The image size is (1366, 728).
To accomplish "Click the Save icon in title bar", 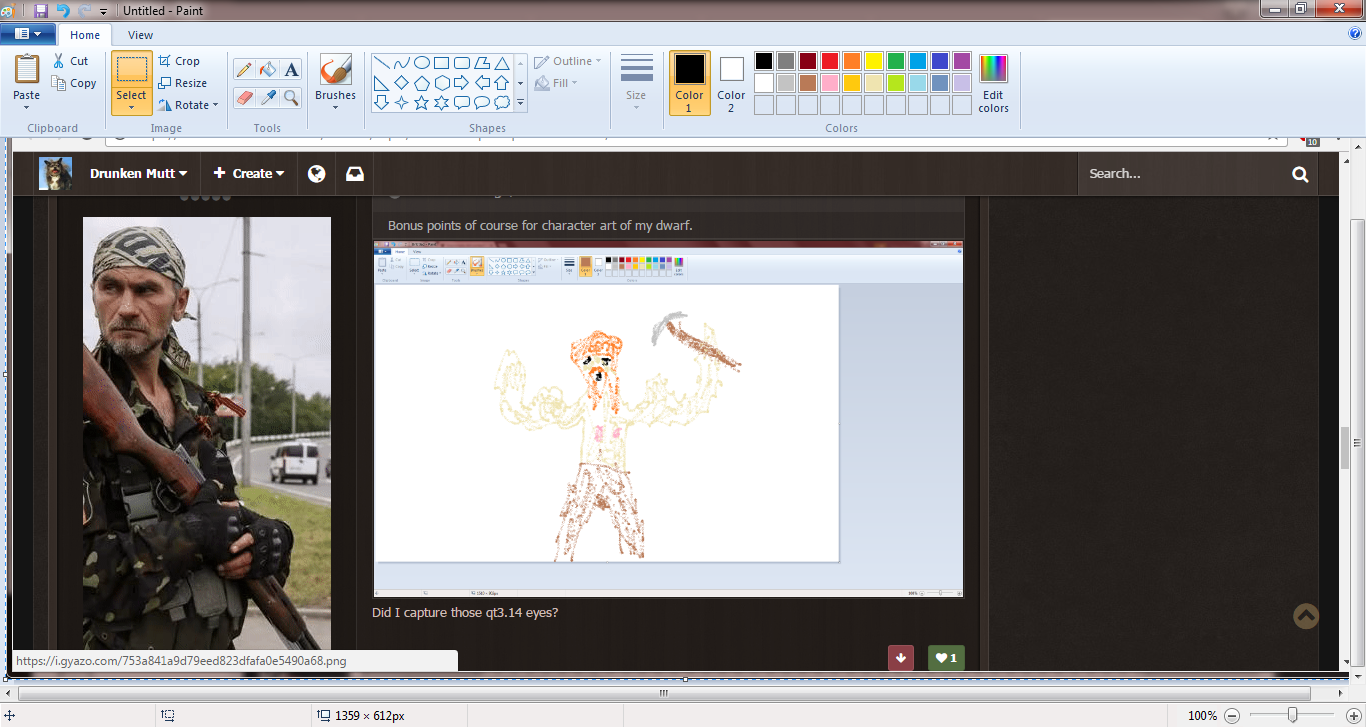I will pos(41,10).
